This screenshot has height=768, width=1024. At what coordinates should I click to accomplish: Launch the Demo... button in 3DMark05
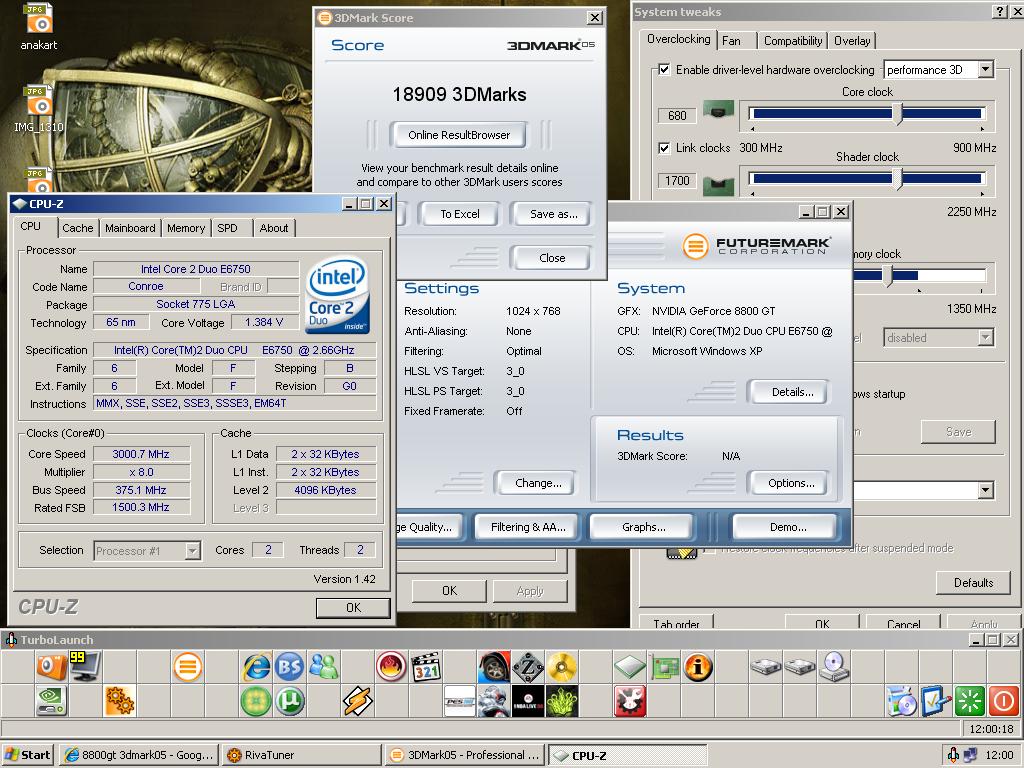(788, 527)
